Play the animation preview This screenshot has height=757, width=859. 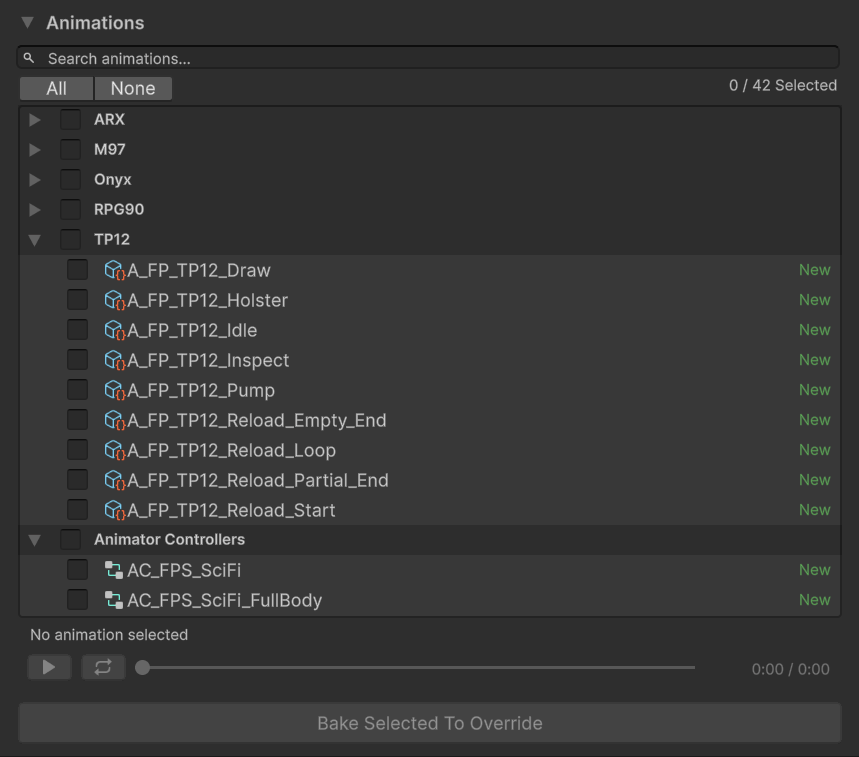tap(49, 667)
